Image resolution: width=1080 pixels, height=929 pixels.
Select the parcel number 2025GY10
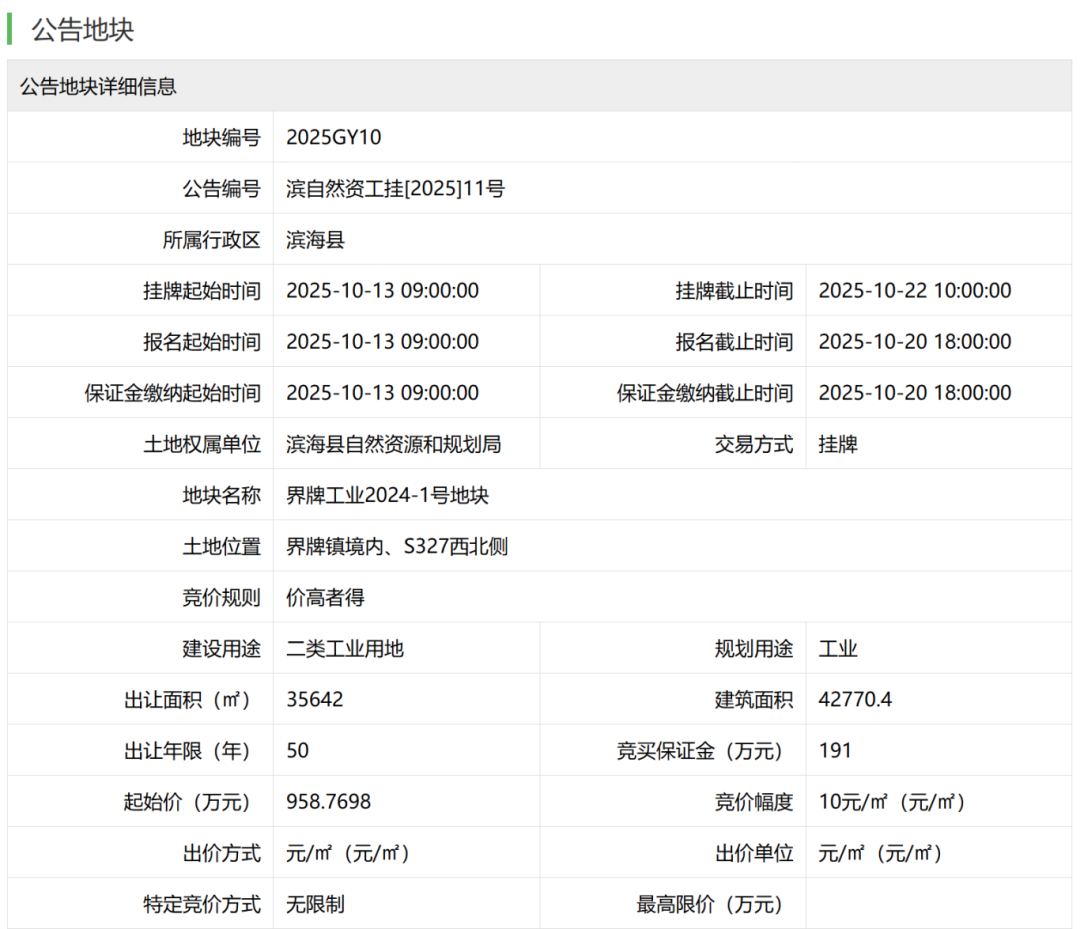click(x=333, y=138)
